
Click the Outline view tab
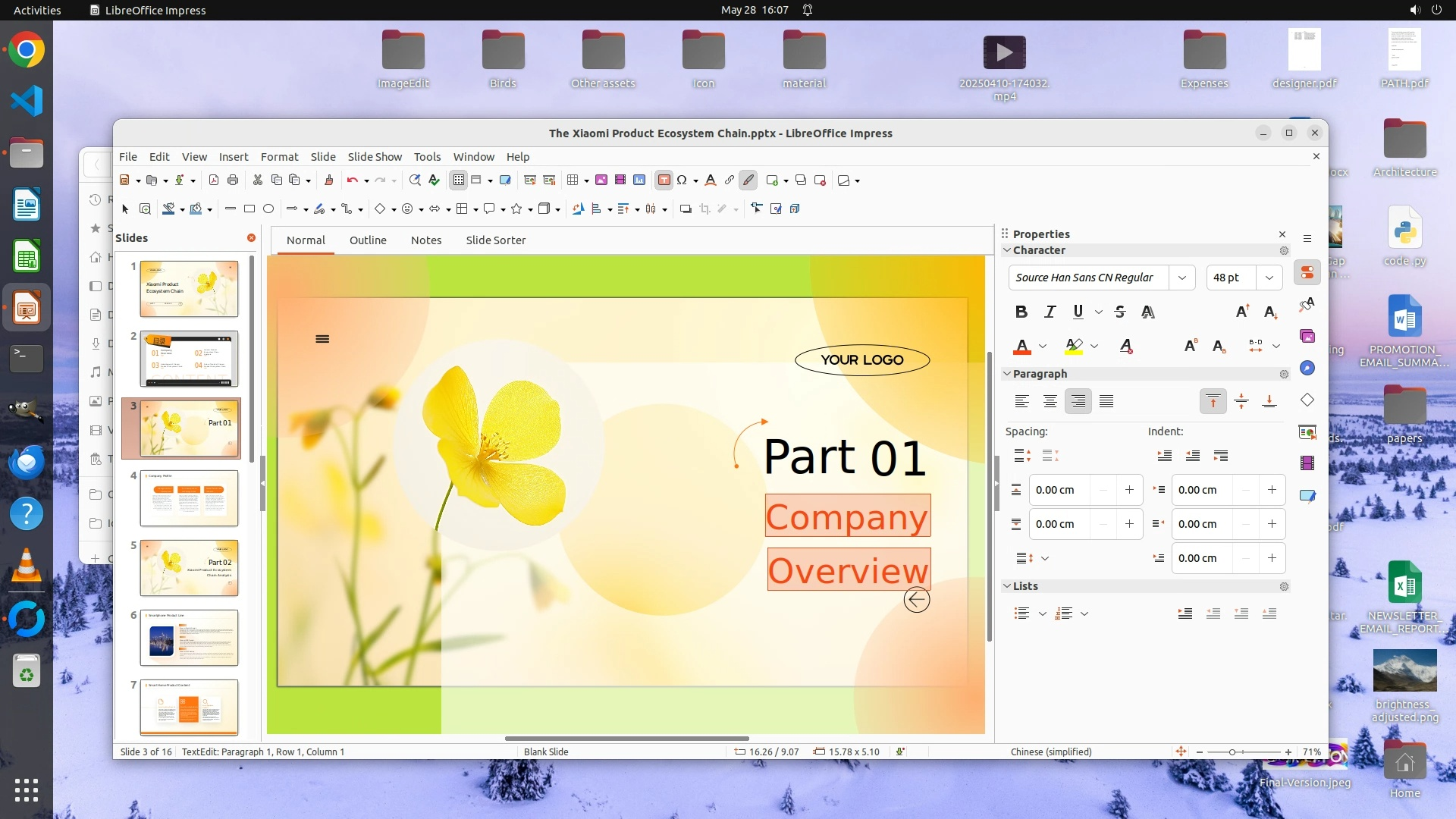coord(368,240)
